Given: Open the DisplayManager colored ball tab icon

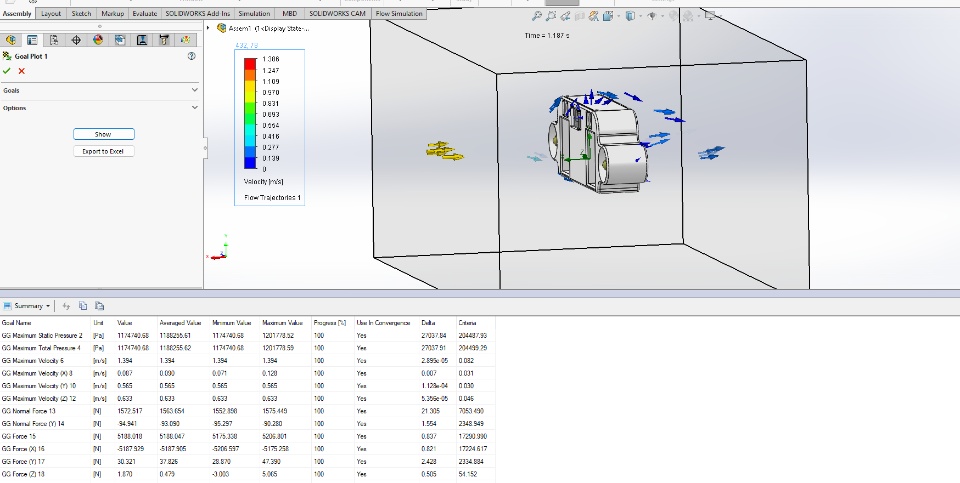Looking at the screenshot, I should tap(98, 40).
